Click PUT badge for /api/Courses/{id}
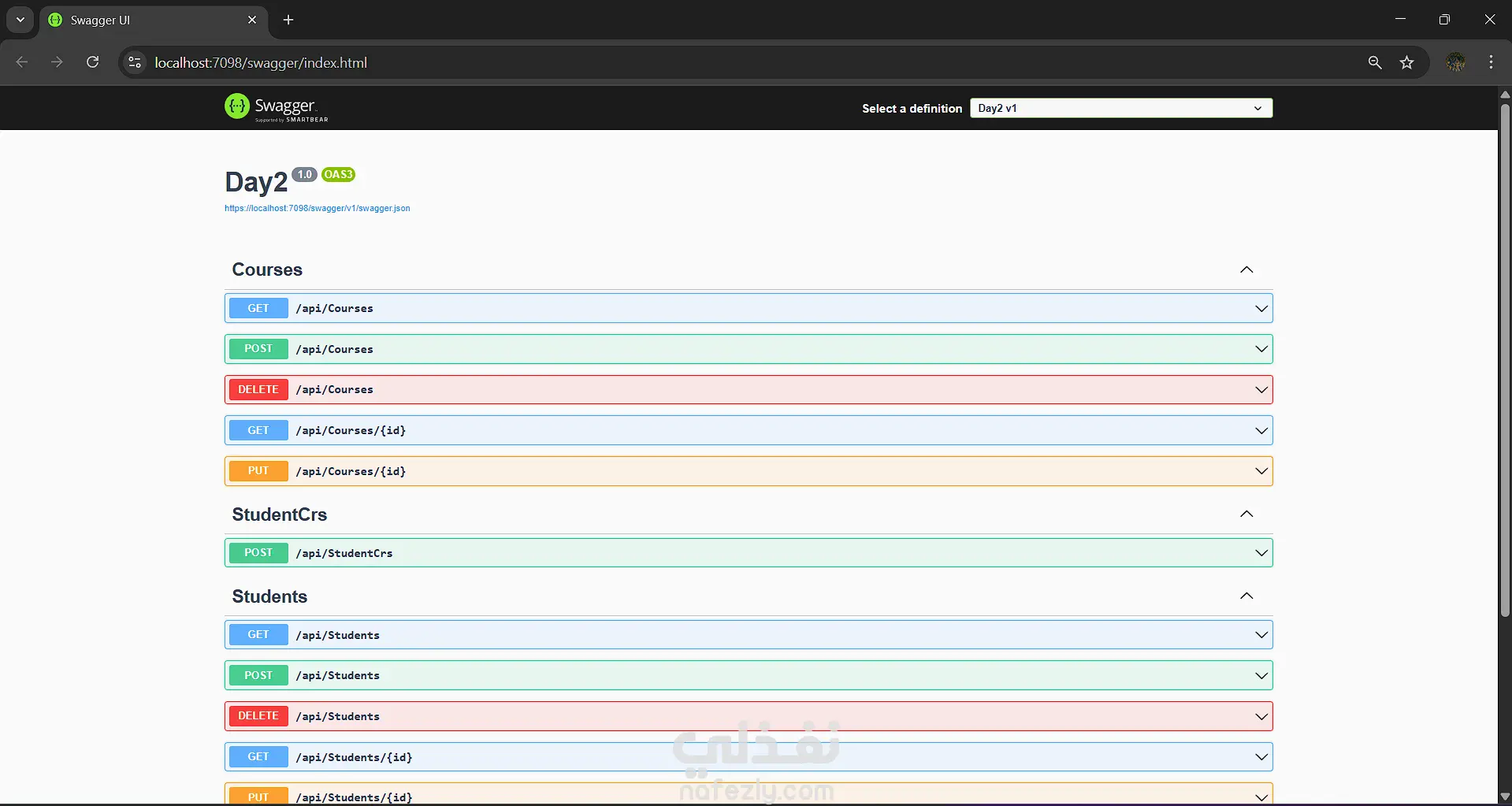 tap(258, 471)
